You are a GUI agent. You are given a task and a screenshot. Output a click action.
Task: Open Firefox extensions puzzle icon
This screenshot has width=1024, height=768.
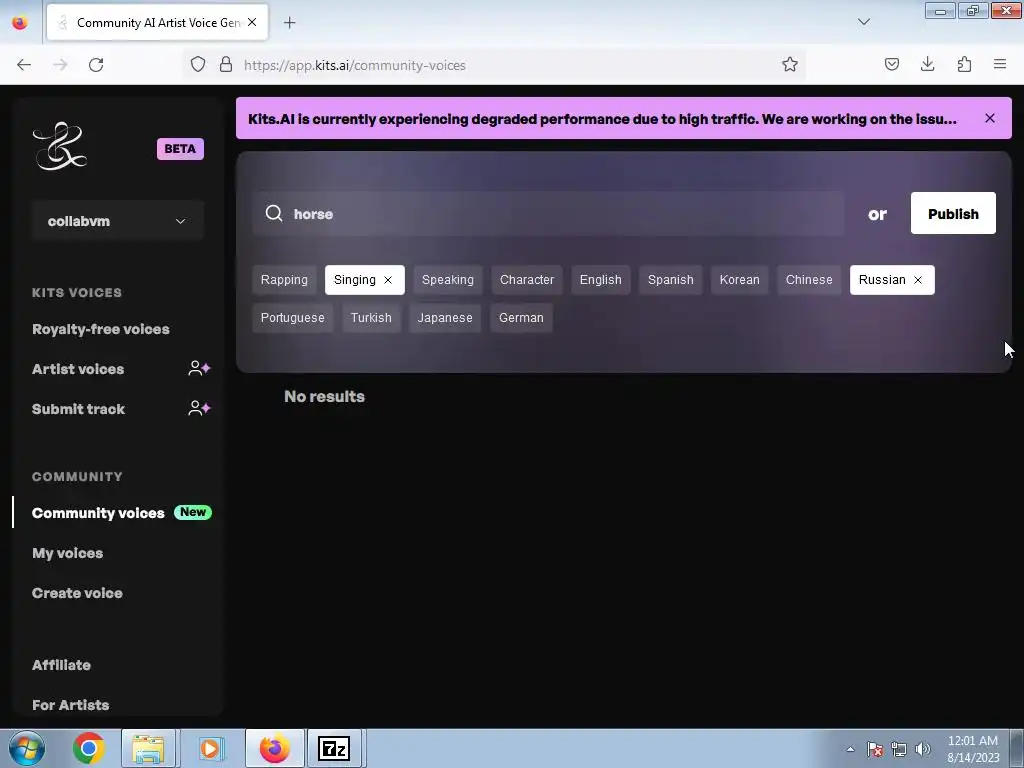(x=964, y=65)
